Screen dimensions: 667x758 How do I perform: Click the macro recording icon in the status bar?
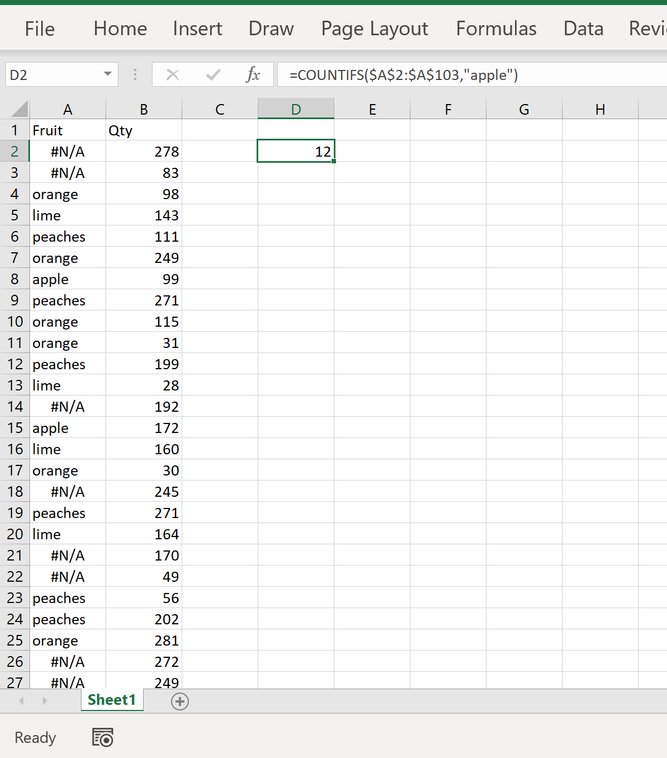(102, 738)
